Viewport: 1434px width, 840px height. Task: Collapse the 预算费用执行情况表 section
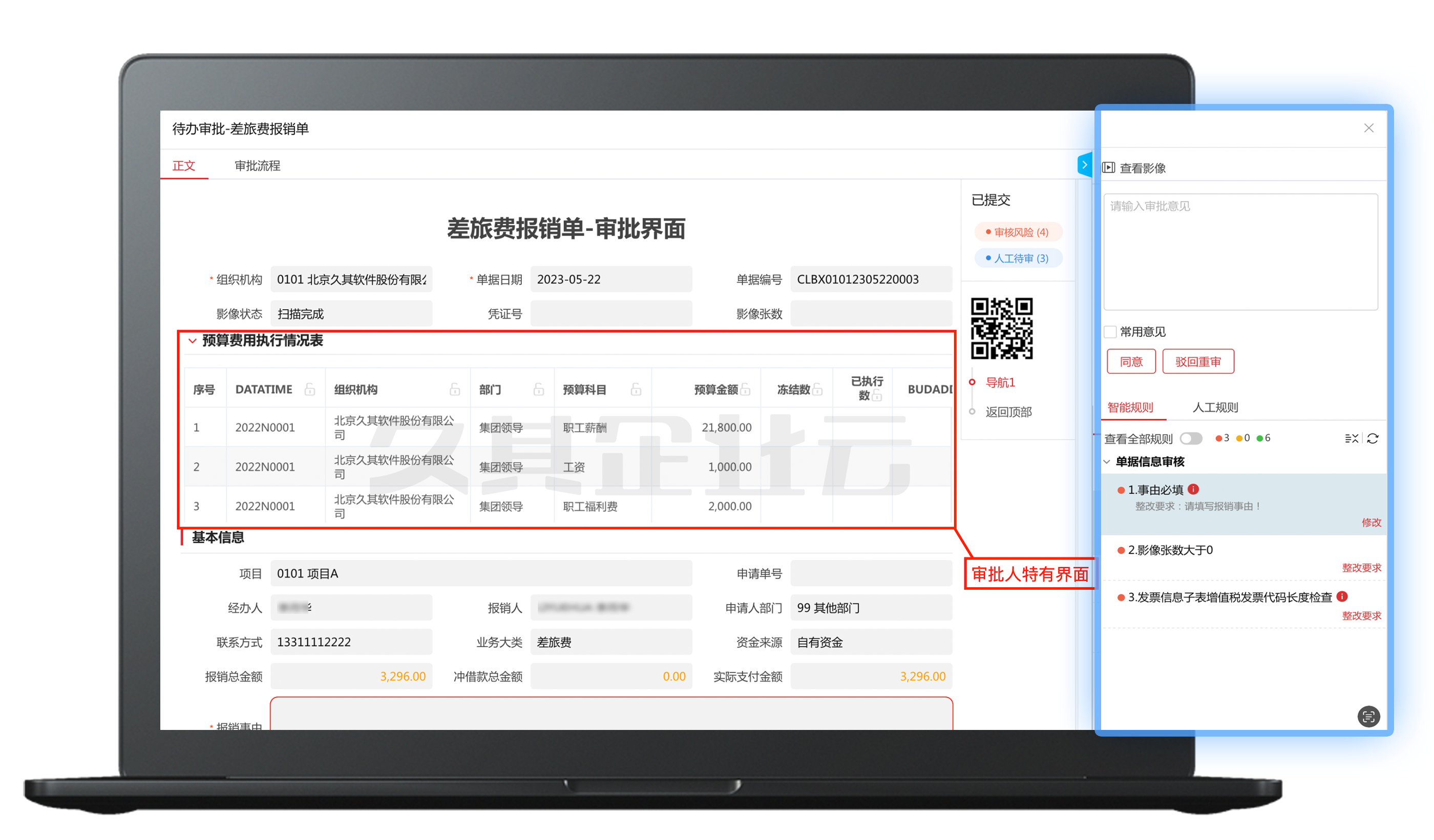193,341
